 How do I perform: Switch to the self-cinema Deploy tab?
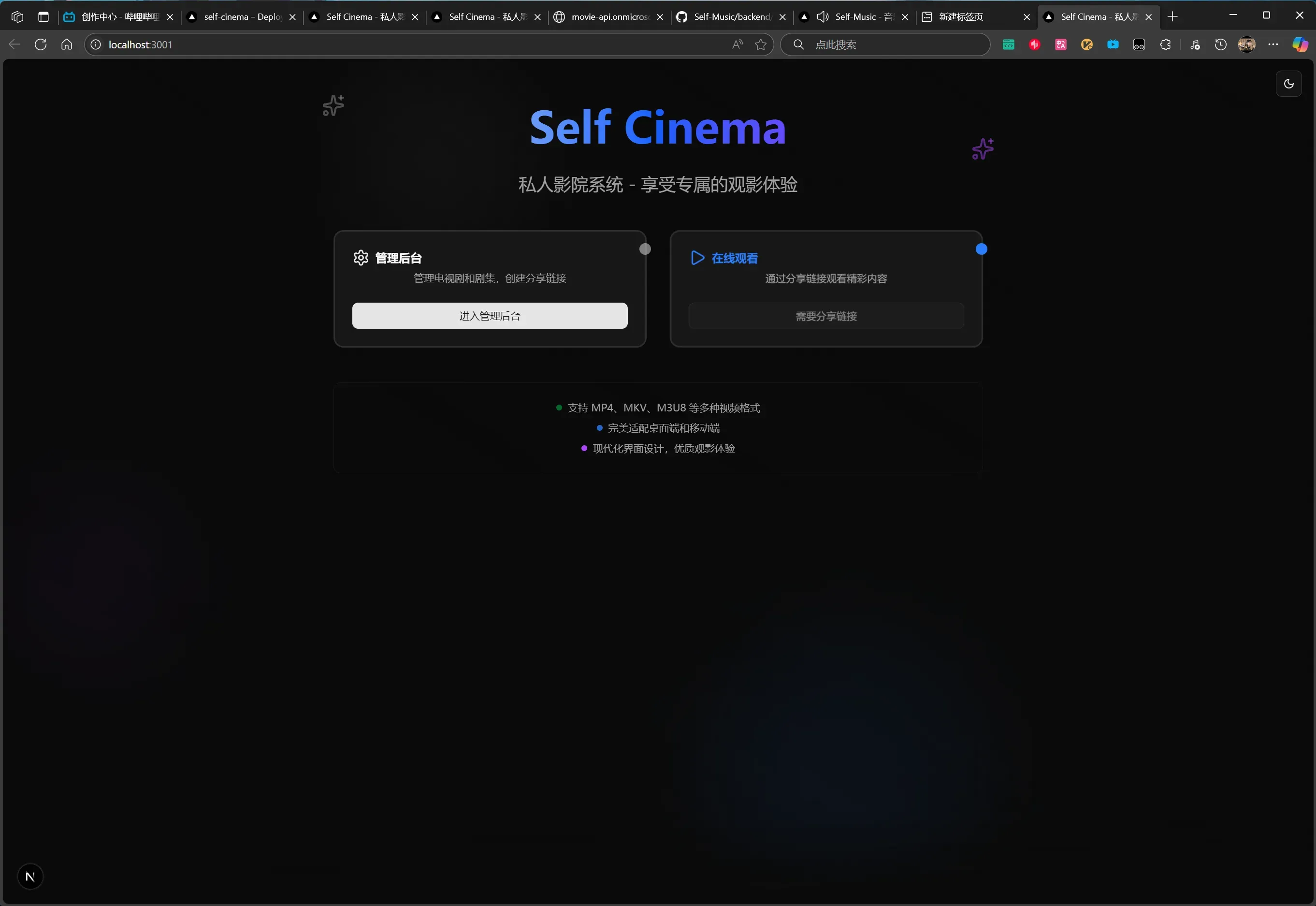click(242, 17)
